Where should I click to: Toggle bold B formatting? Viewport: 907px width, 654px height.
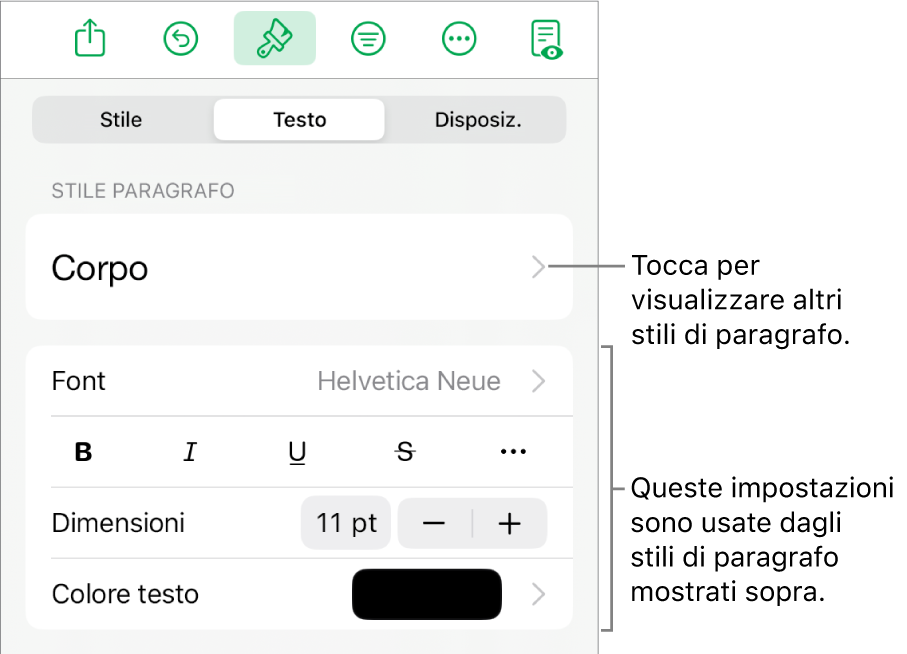pos(83,452)
